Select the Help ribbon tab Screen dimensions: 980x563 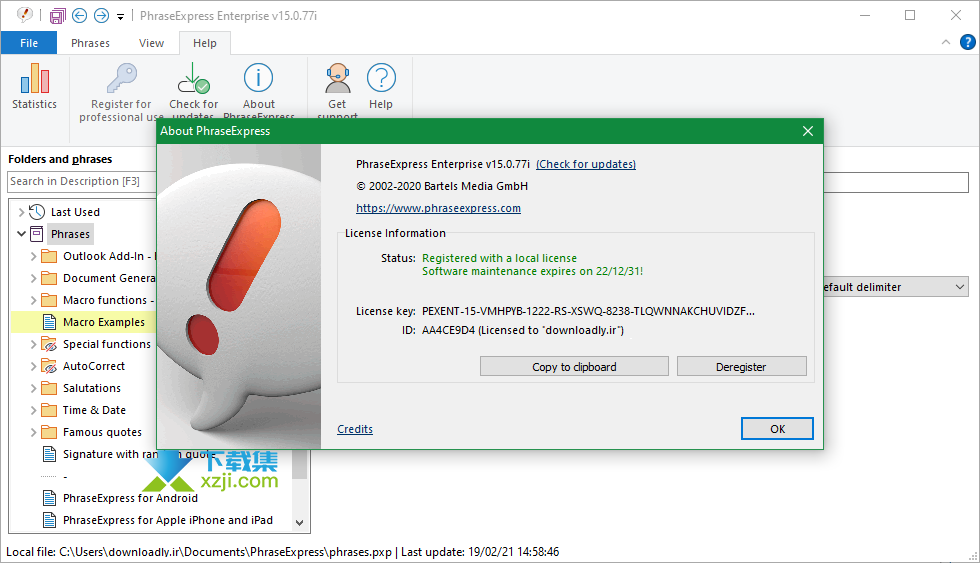point(204,43)
